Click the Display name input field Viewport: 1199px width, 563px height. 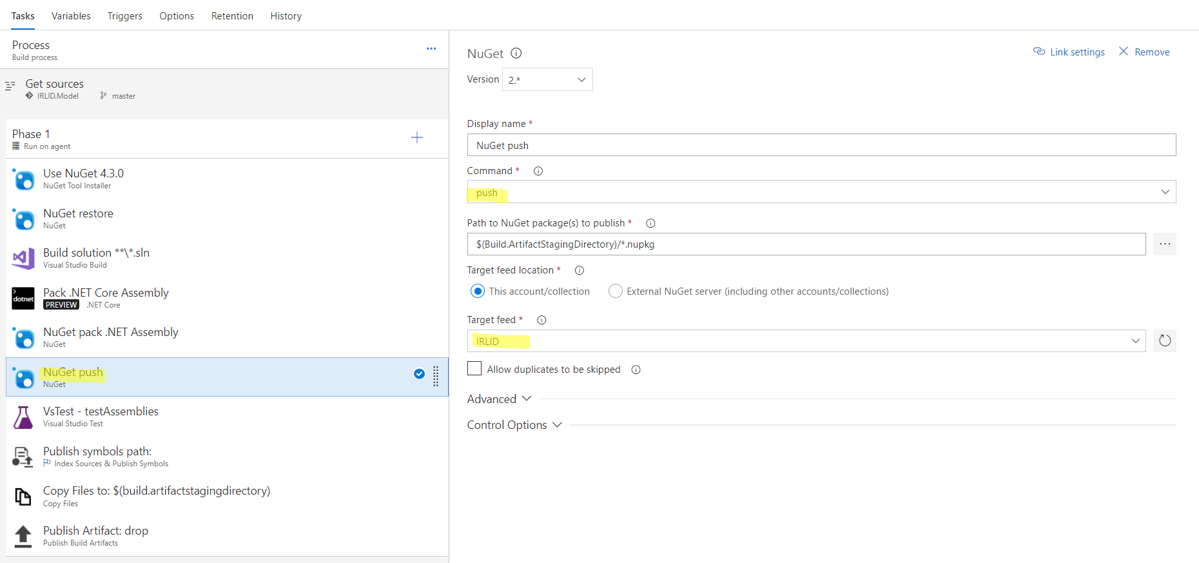821,145
